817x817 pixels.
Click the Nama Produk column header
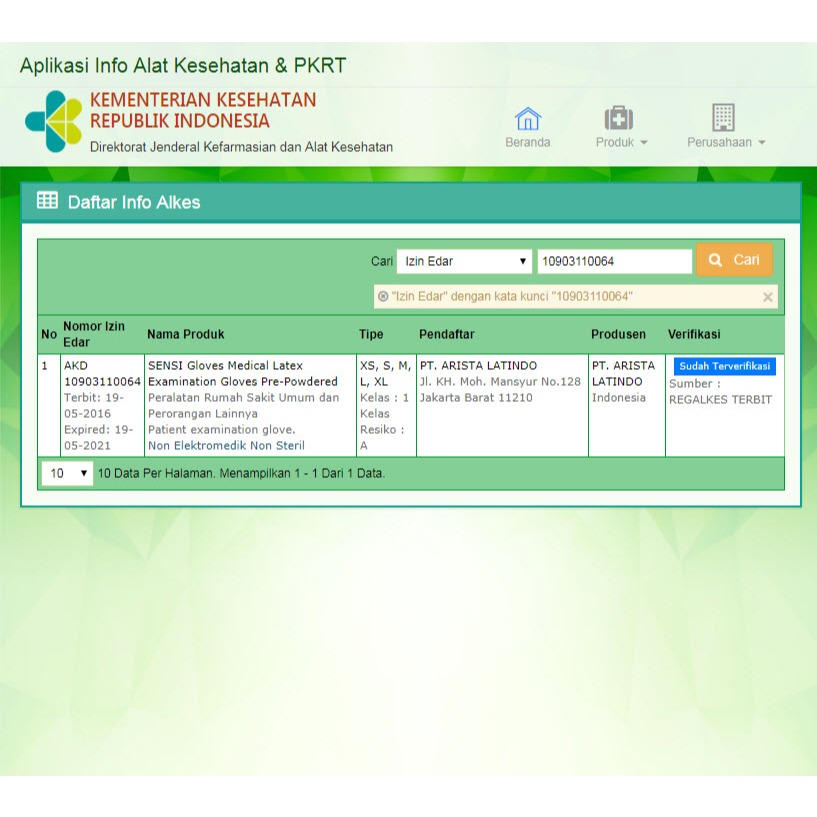pos(186,334)
